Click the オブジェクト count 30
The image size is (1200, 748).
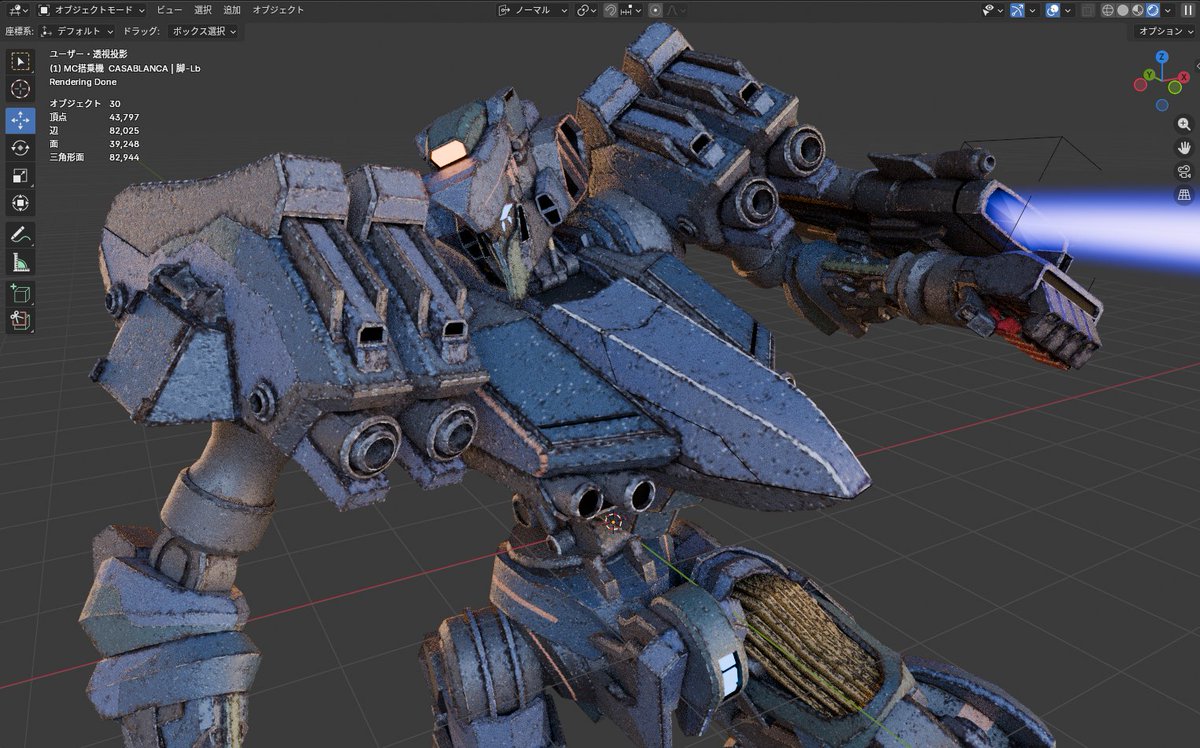[x=115, y=104]
